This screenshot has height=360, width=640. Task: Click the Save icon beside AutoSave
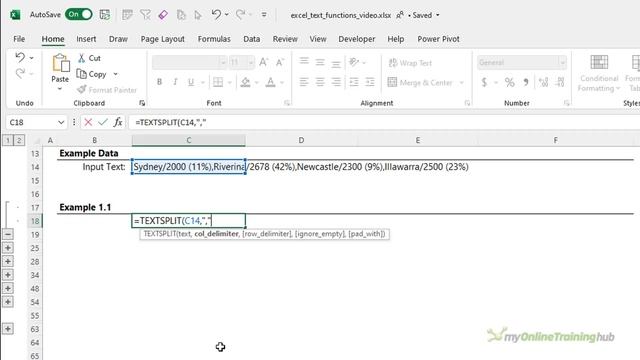click(105, 15)
